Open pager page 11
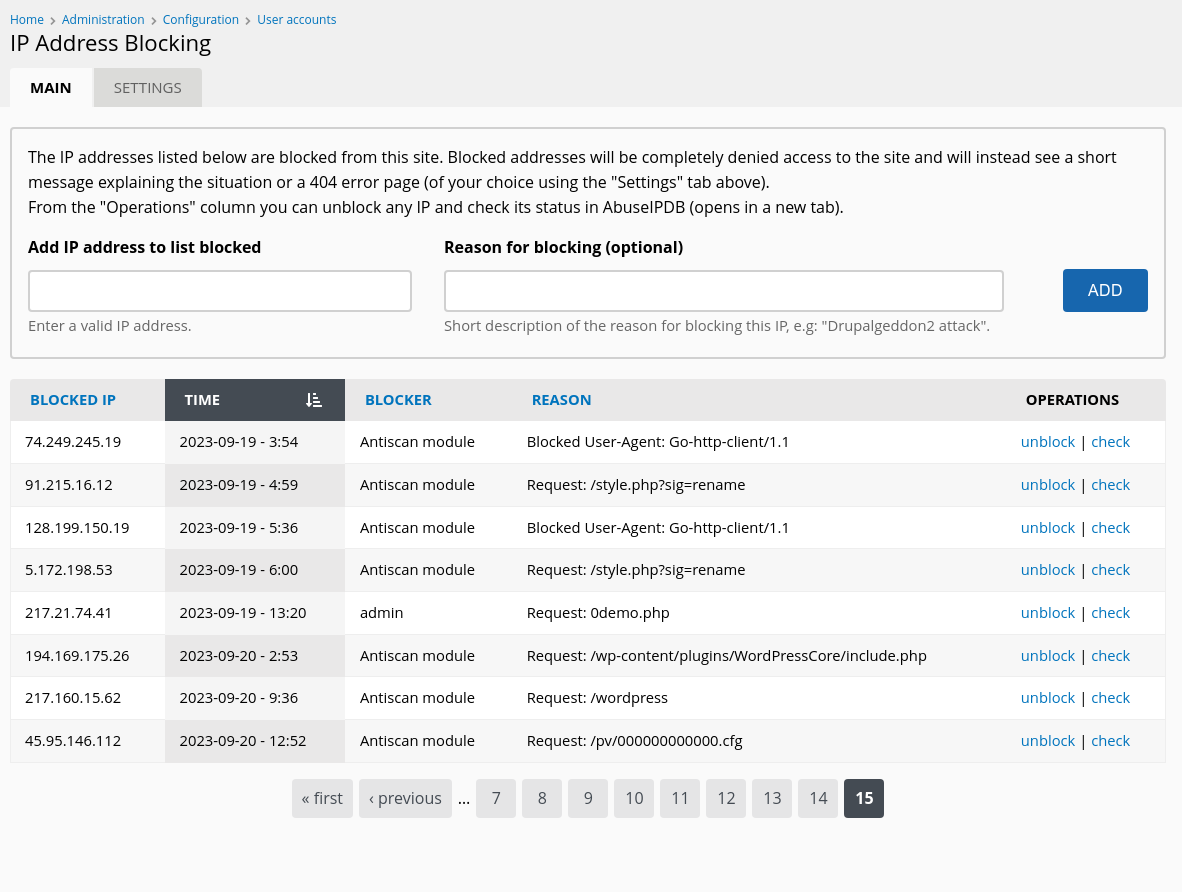 680,799
